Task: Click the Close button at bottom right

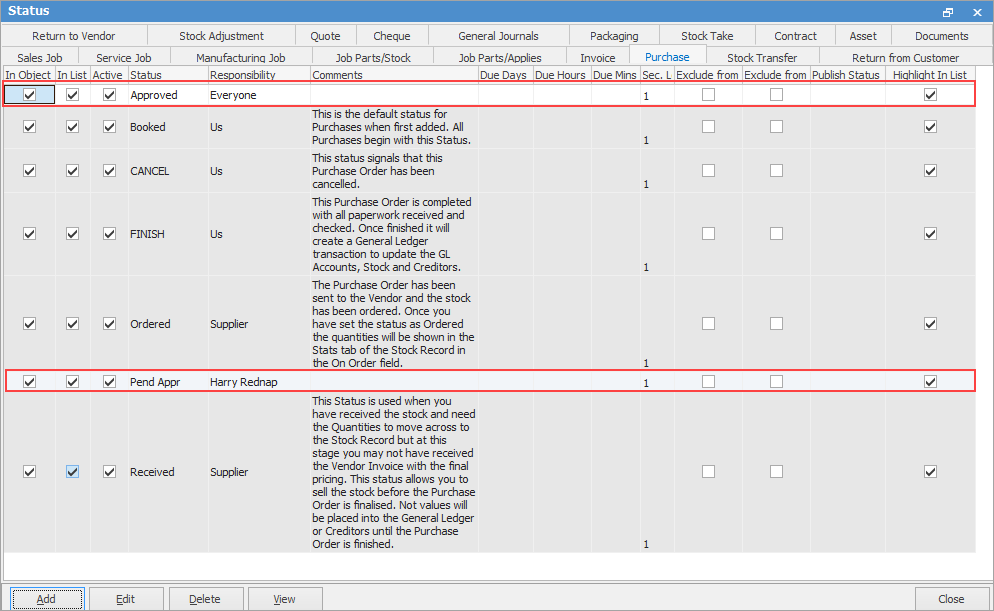Action: 951,599
